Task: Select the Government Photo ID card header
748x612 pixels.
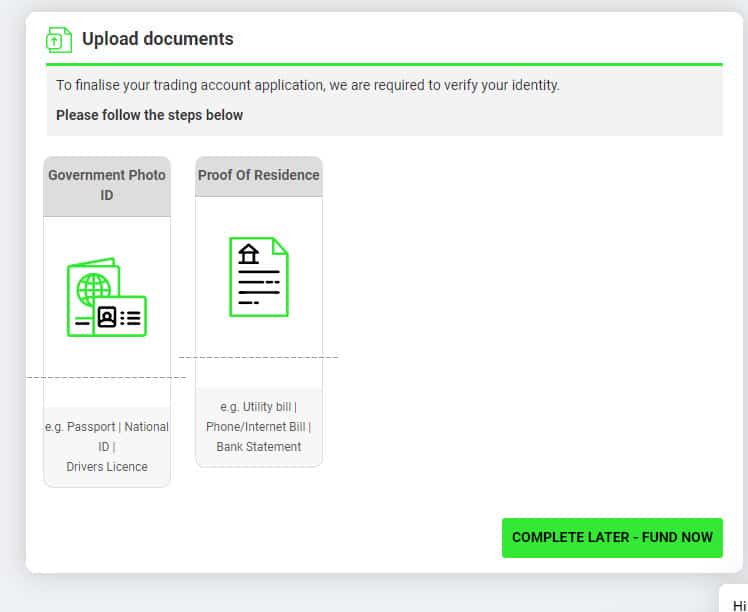Action: [107, 187]
